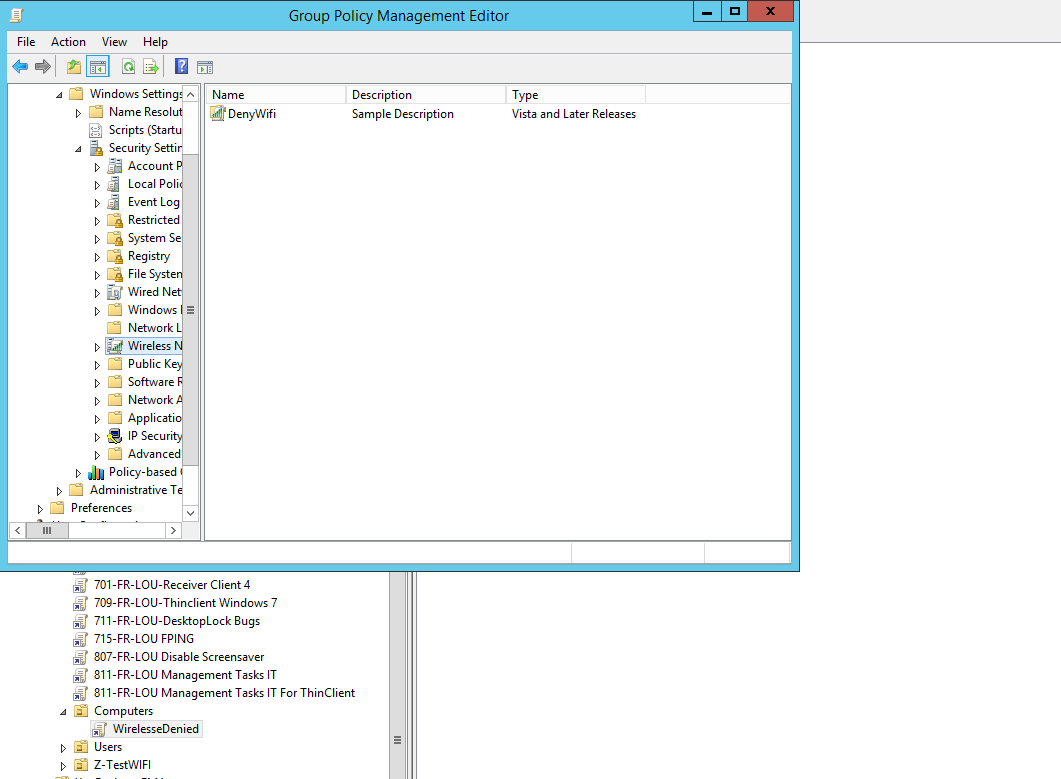Select the DenyWifi wireless policy entry
The width and height of the screenshot is (1061, 779).
(251, 114)
